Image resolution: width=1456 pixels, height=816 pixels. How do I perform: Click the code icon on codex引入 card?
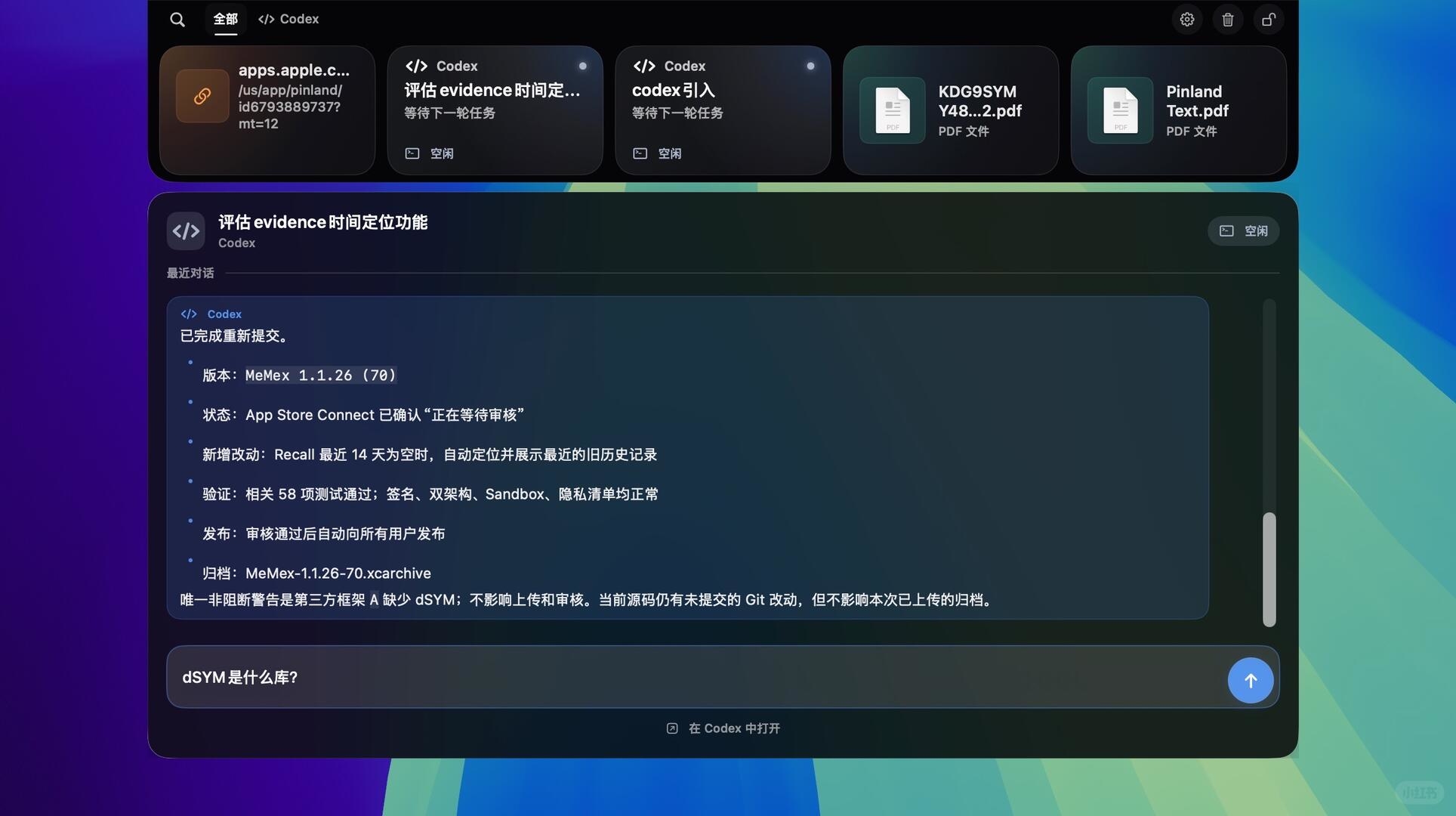click(644, 66)
